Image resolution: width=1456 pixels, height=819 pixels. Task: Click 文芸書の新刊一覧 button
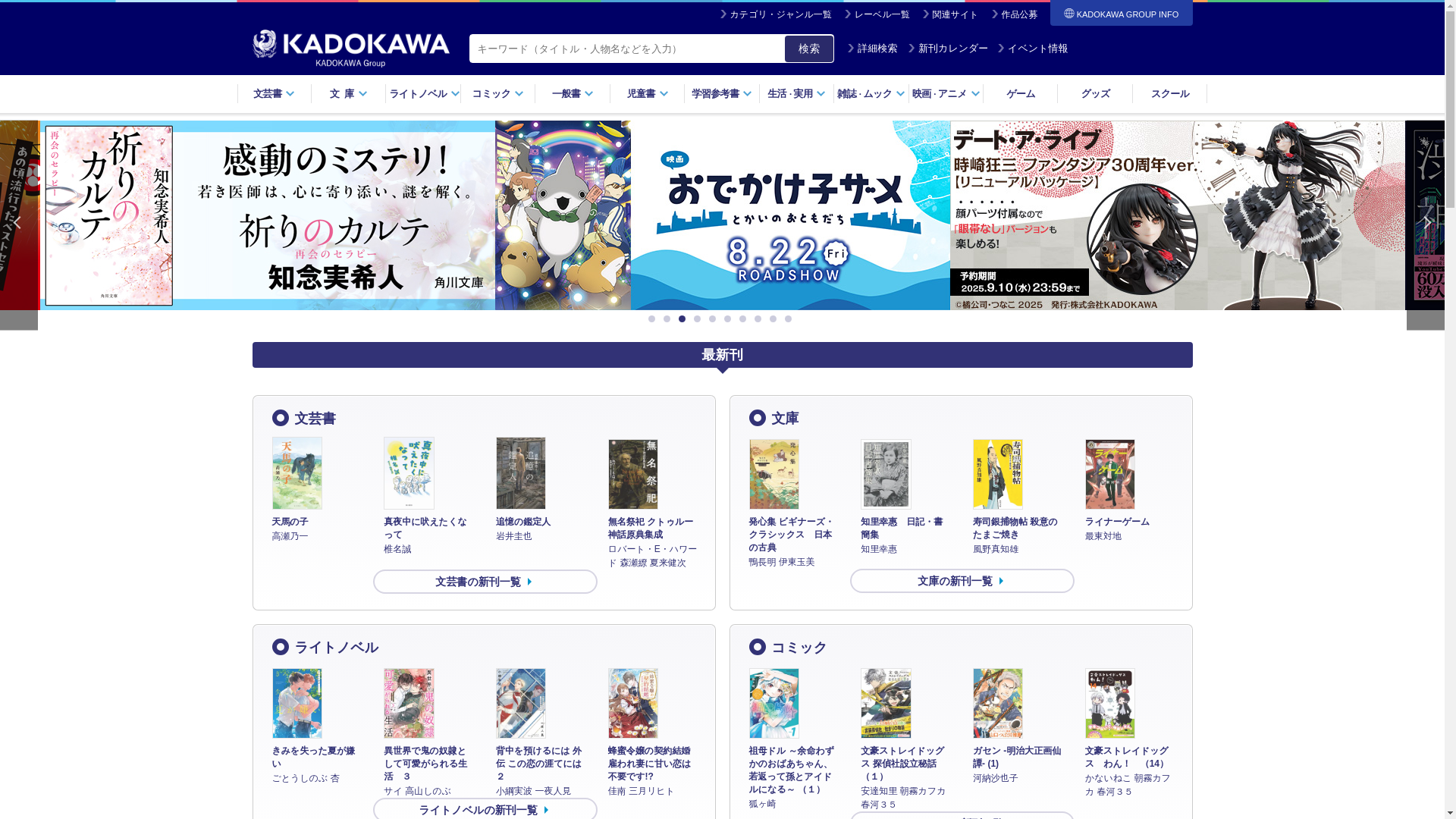point(485,582)
